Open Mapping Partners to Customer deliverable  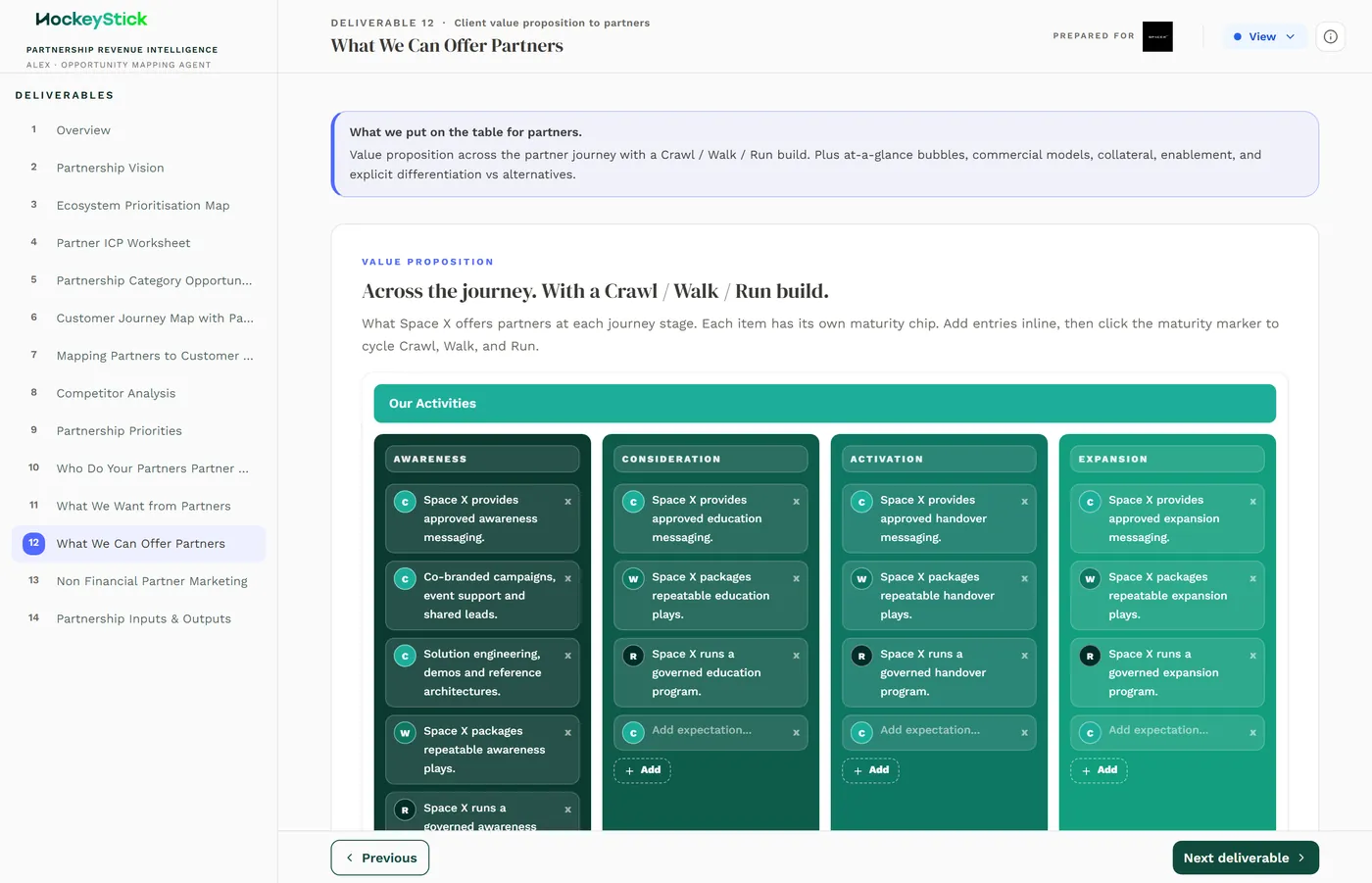pos(138,356)
